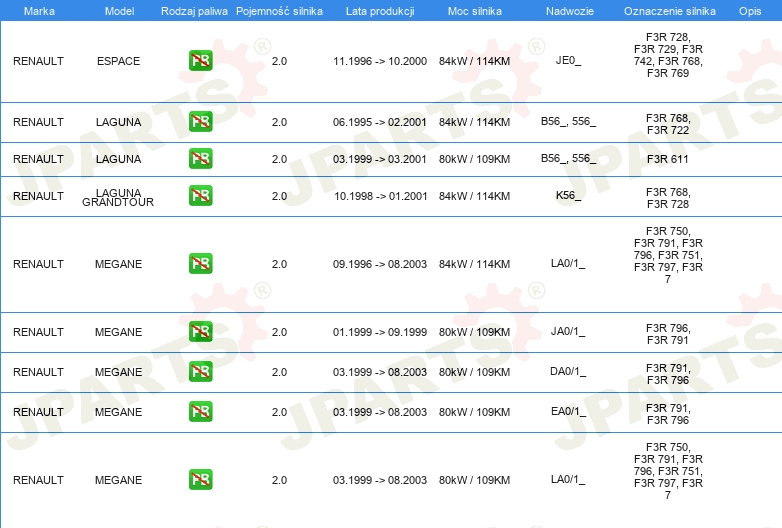Click the 01.1999 -> 09.1999 production date cell

[379, 332]
